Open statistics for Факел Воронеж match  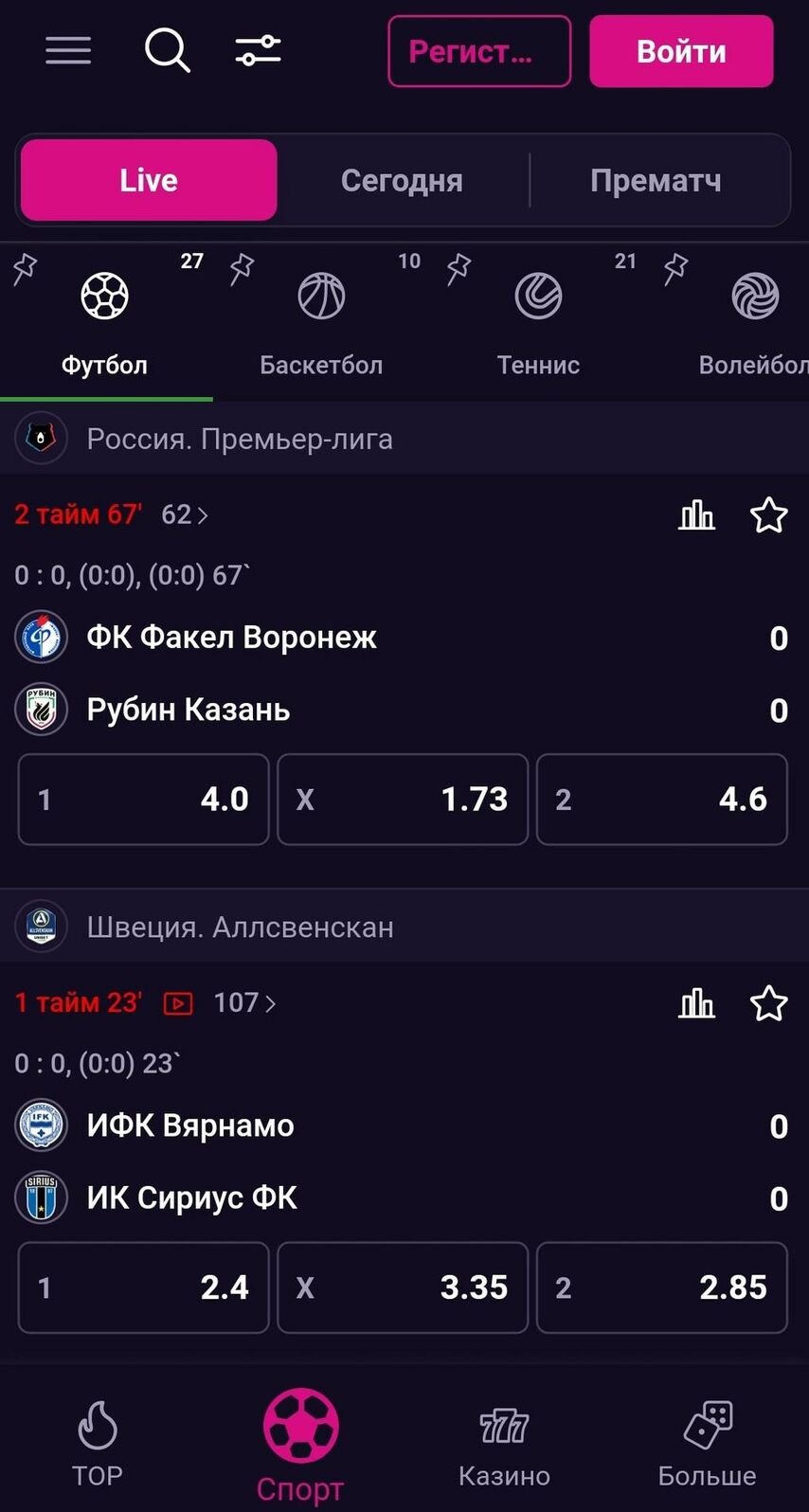point(696,515)
